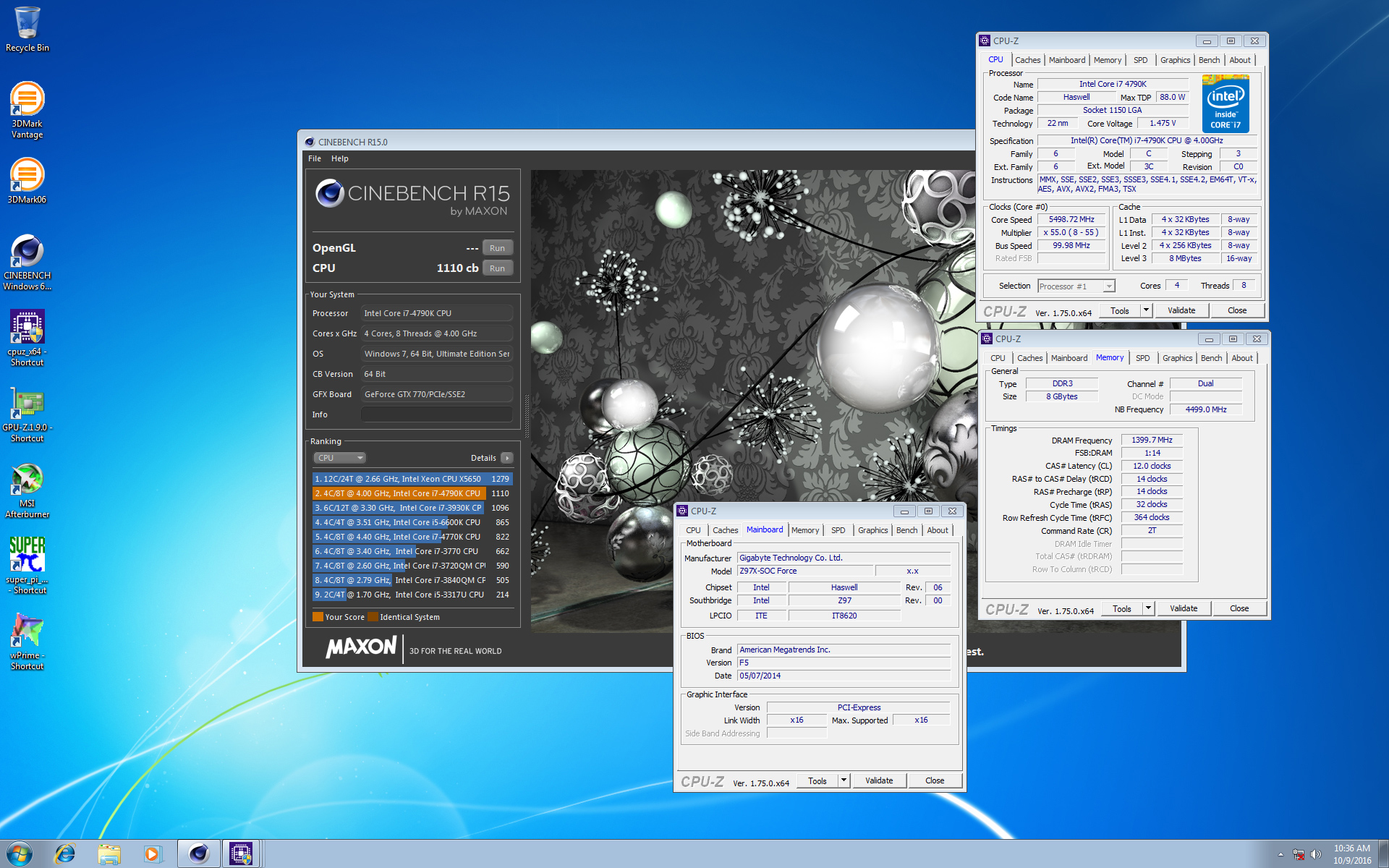Screen dimensions: 1389x868
Task: Launch MSI Afterburner desktop icon
Action: [x=27, y=490]
